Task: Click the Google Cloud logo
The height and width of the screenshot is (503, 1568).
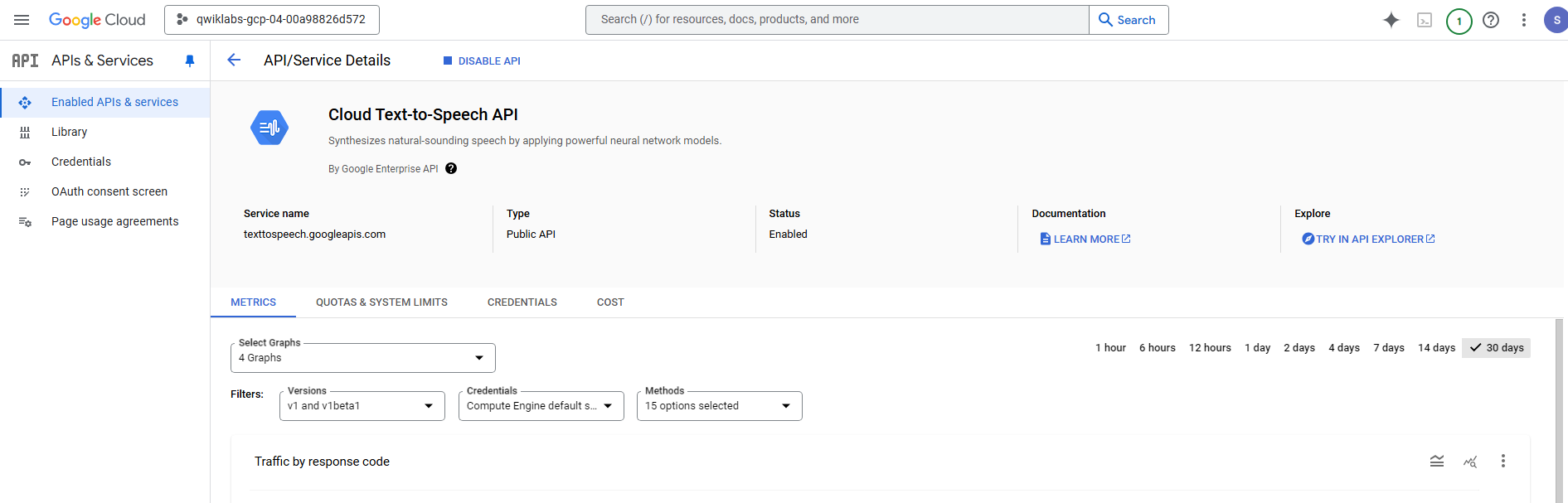Action: (97, 20)
